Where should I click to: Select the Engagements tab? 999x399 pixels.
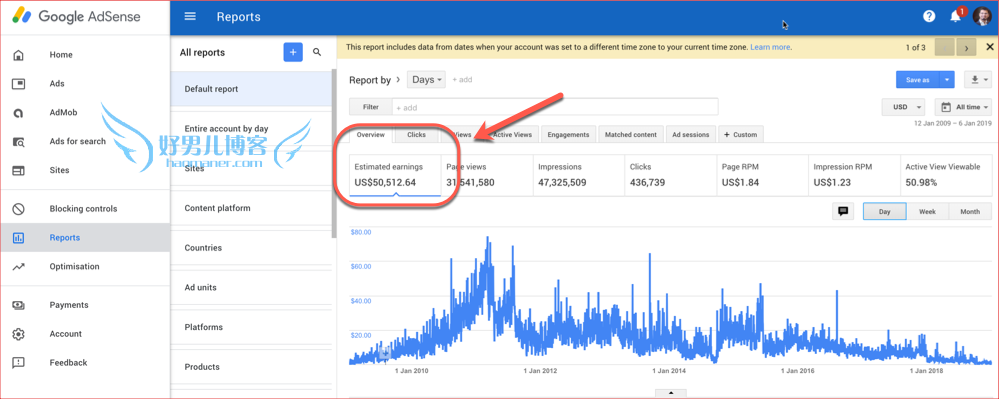[x=569, y=134]
